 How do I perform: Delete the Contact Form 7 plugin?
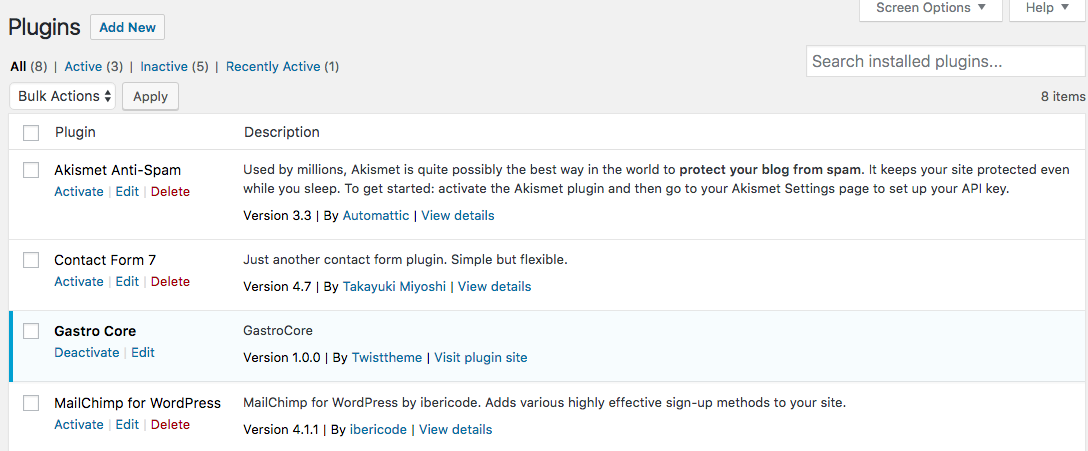click(171, 282)
